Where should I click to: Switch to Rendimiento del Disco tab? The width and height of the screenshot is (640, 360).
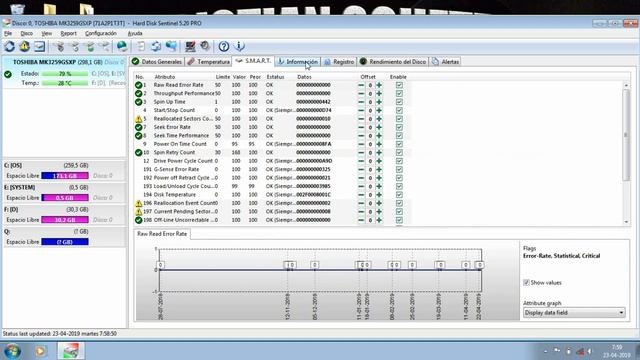tap(393, 62)
